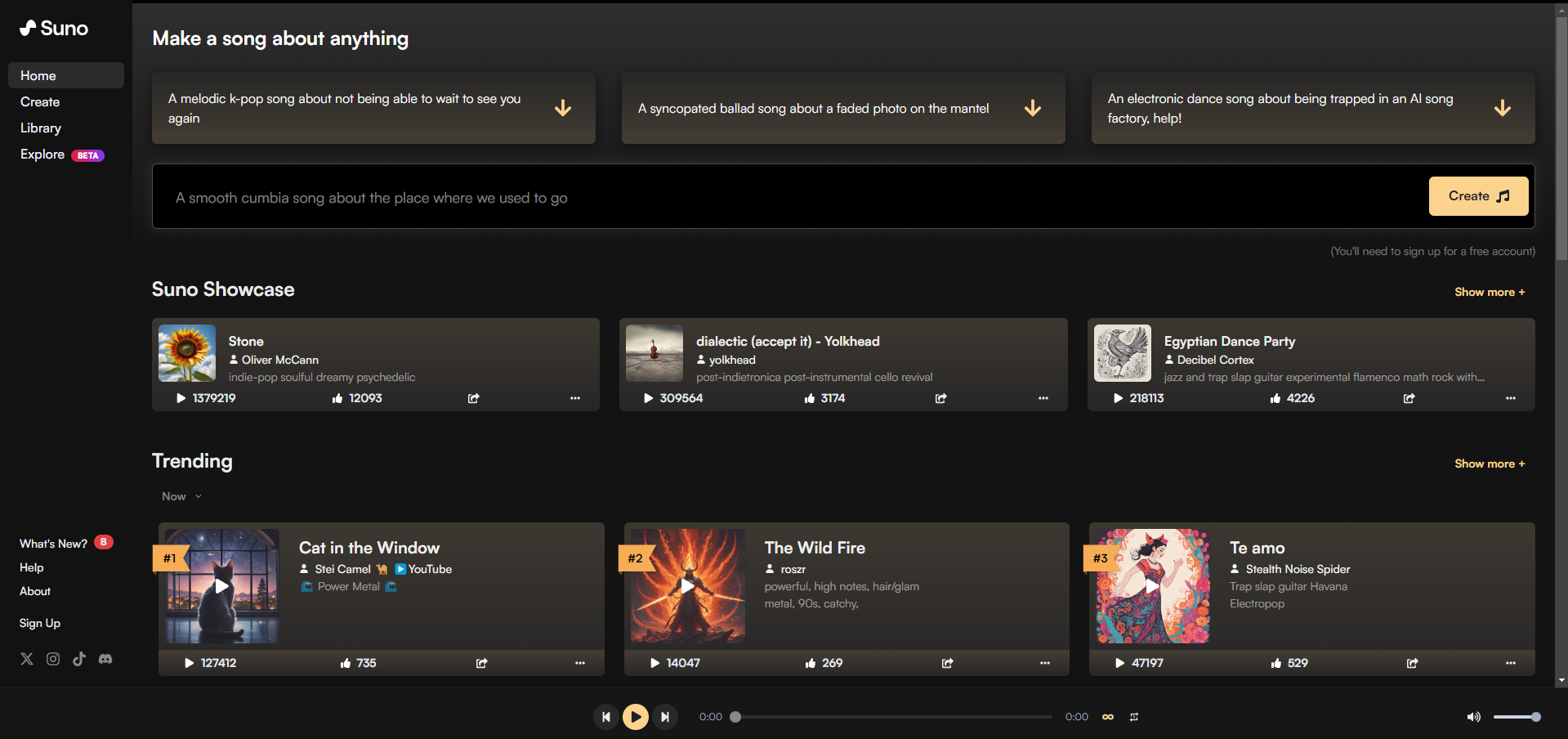Play dialectic (accept it) - Yolkhead
The image size is (1568, 739).
(x=649, y=398)
